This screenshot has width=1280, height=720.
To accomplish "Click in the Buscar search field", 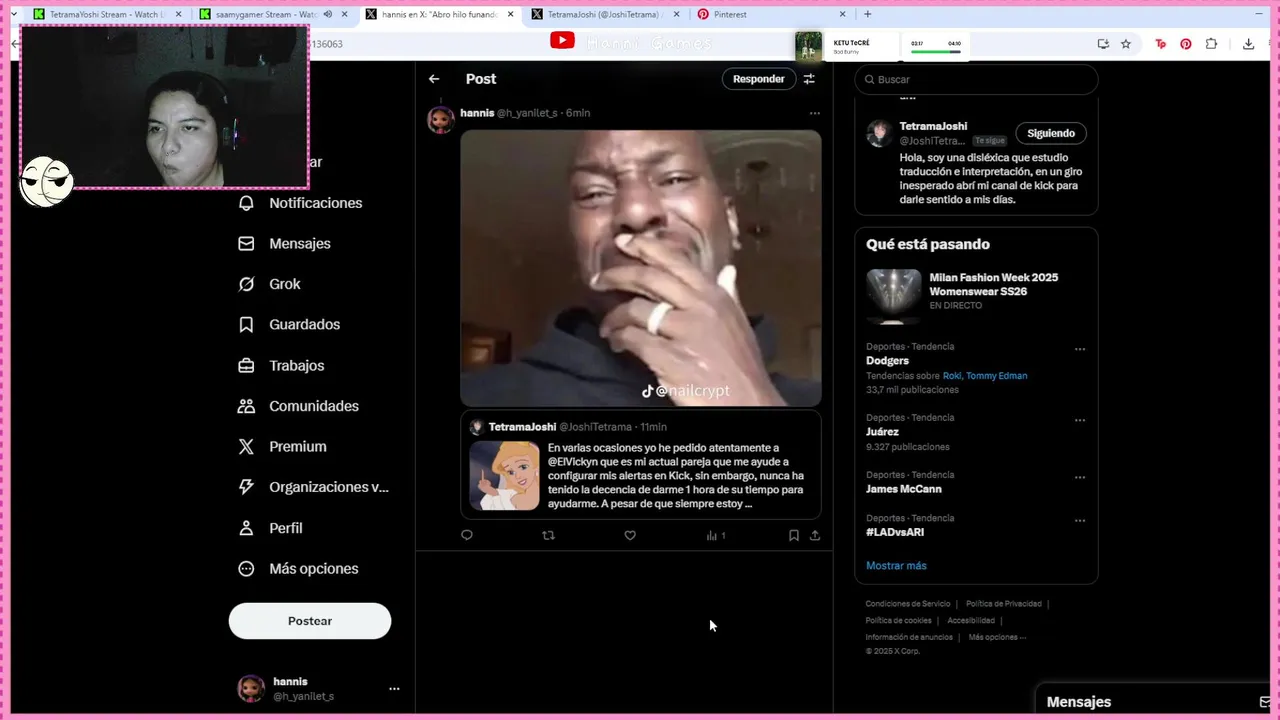I will 977,79.
